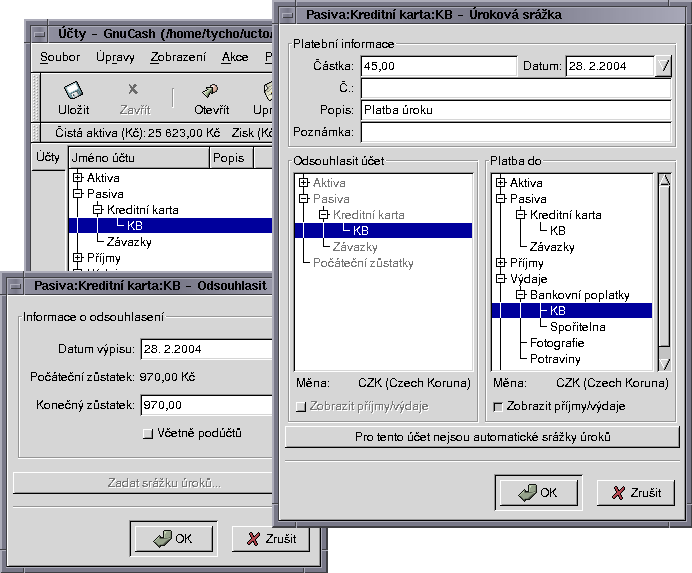Select KB under Kreditní karta in Platba do

558,230
